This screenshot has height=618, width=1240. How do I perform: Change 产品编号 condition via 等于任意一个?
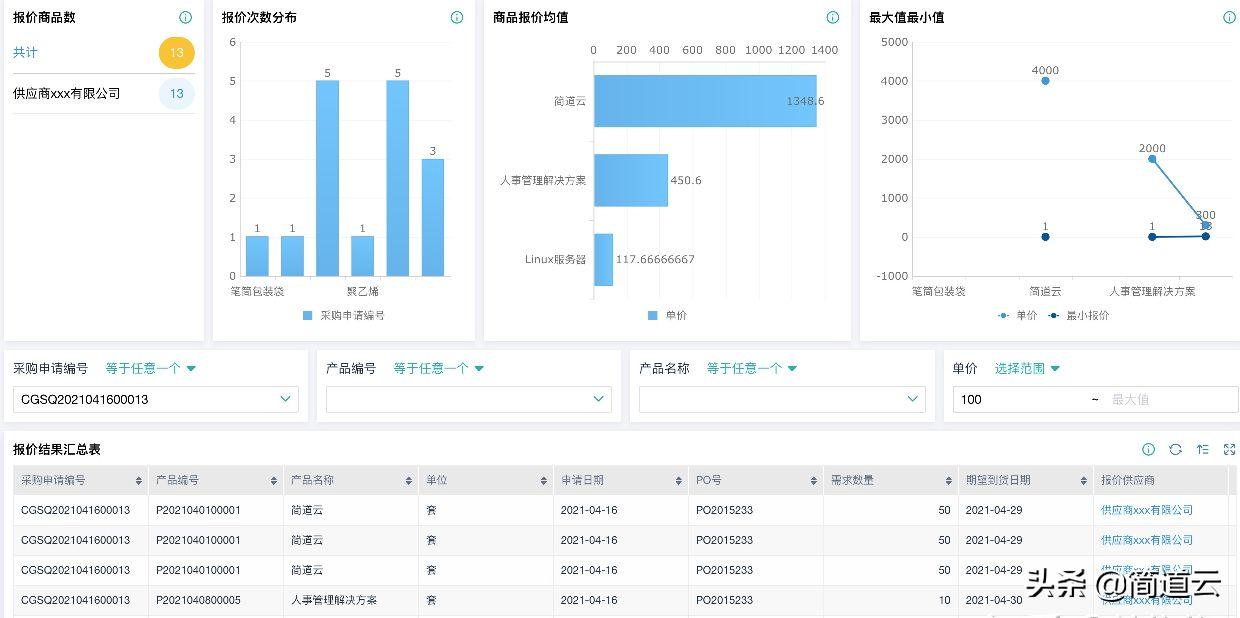(439, 368)
